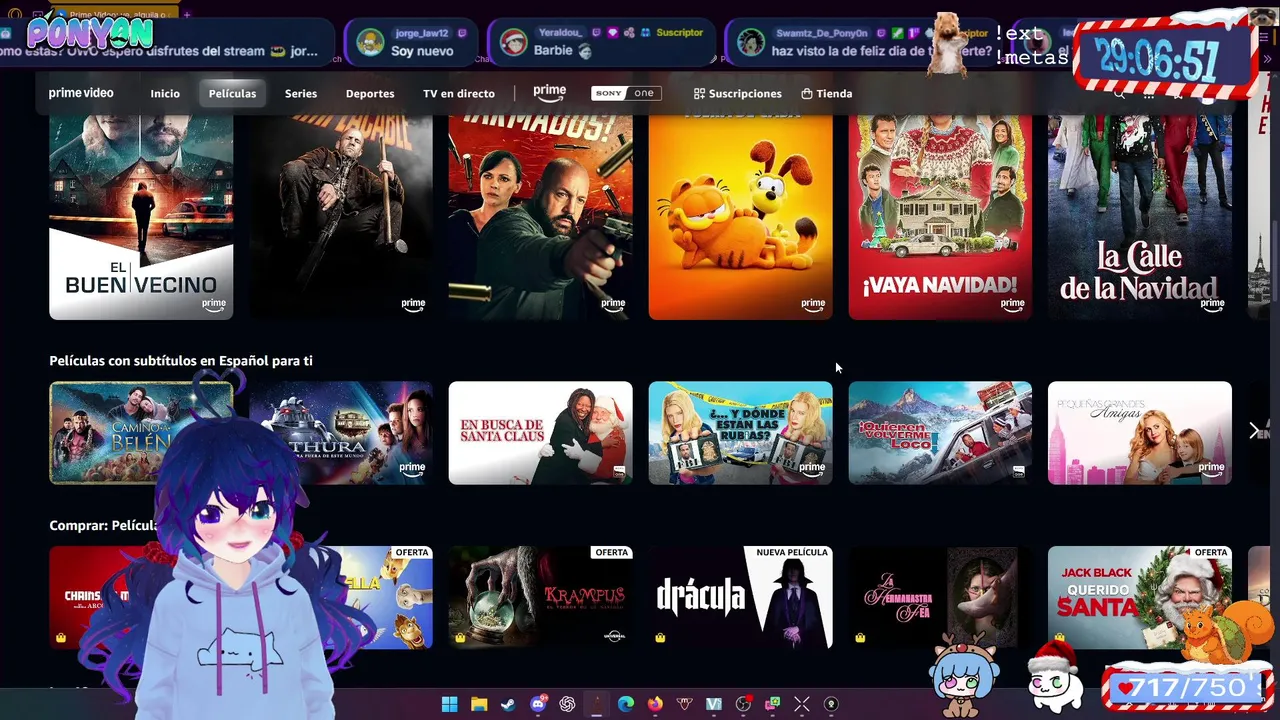This screenshot has height=720, width=1280.
Task: Launch Steam from the taskbar
Action: click(x=508, y=704)
